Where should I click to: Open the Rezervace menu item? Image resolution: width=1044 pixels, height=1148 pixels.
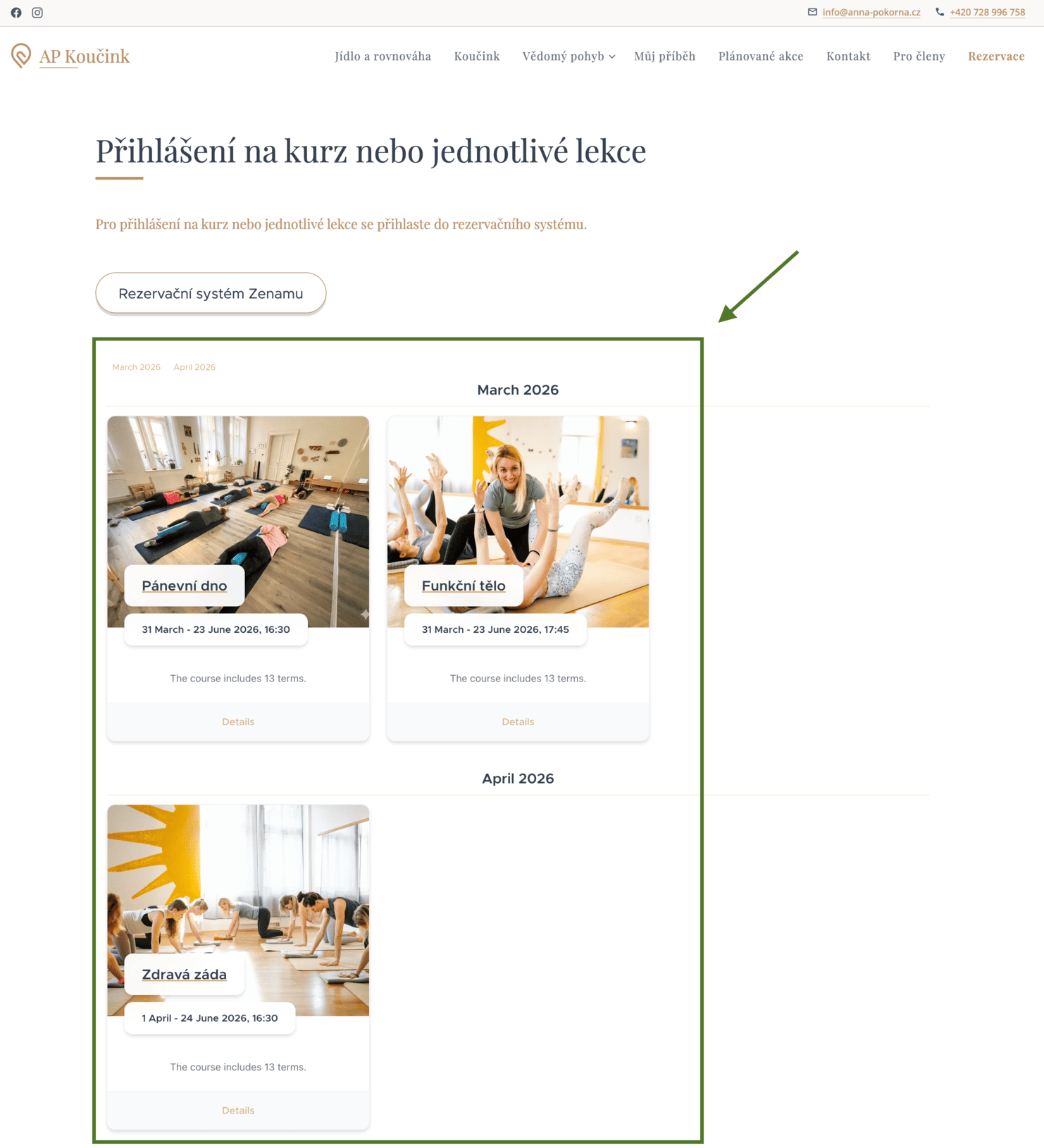click(x=996, y=56)
